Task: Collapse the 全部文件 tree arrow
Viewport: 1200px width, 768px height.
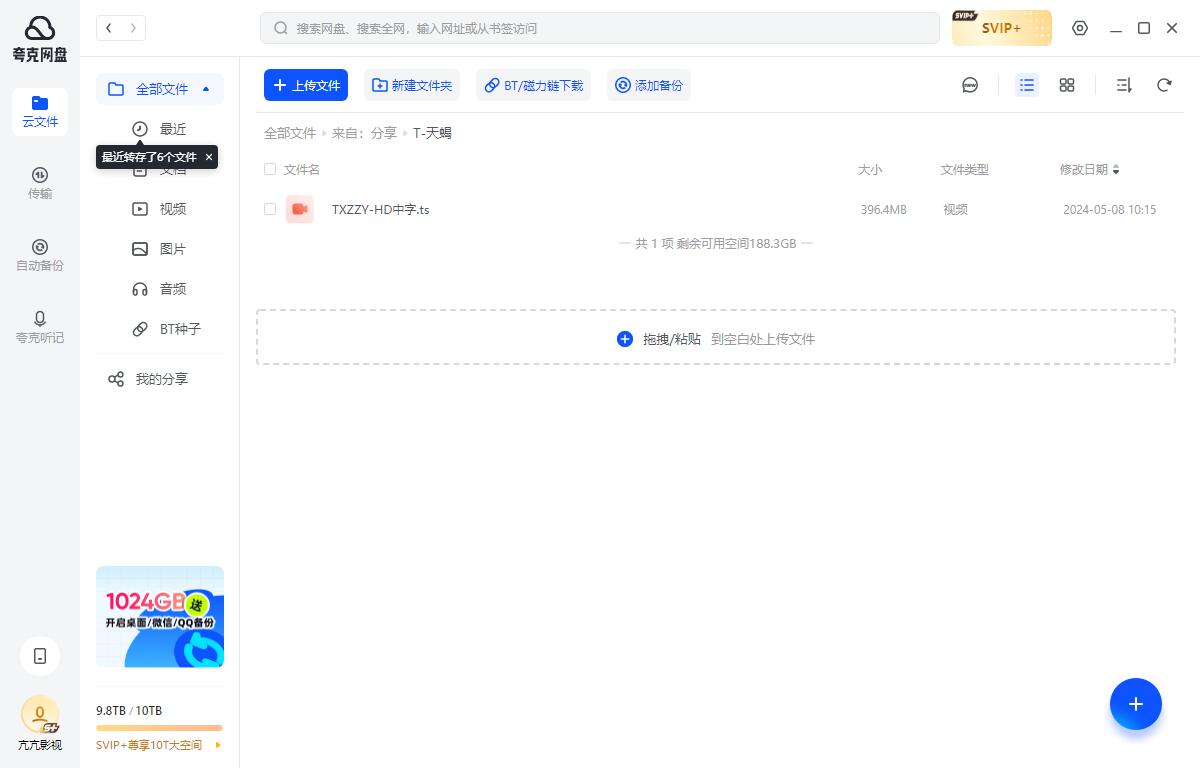Action: (206, 89)
